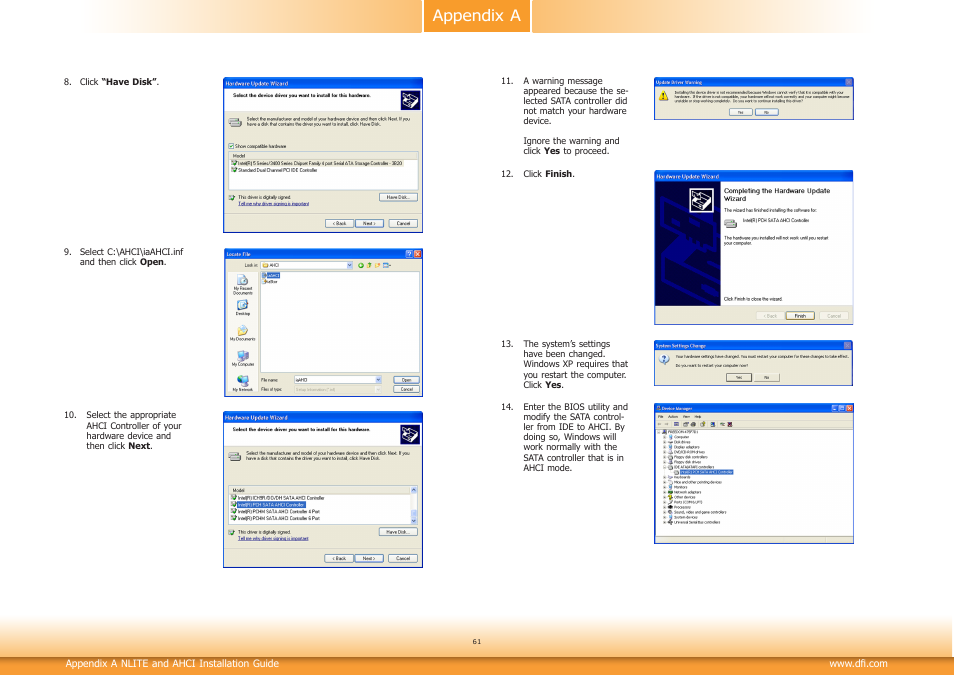
Task: Select Universal Serial Bus controllers tree item
Action: [697, 522]
